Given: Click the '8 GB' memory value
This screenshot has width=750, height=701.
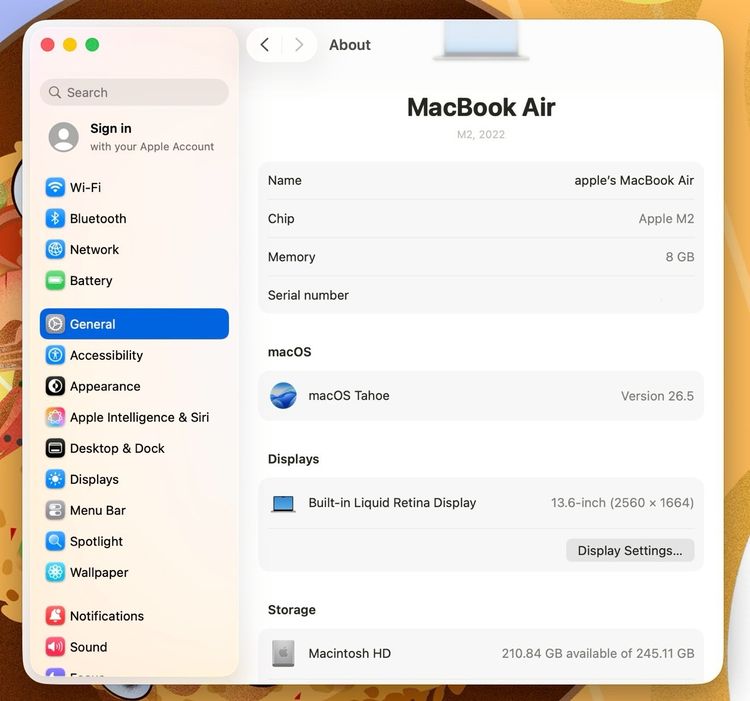Looking at the screenshot, I should click(679, 257).
